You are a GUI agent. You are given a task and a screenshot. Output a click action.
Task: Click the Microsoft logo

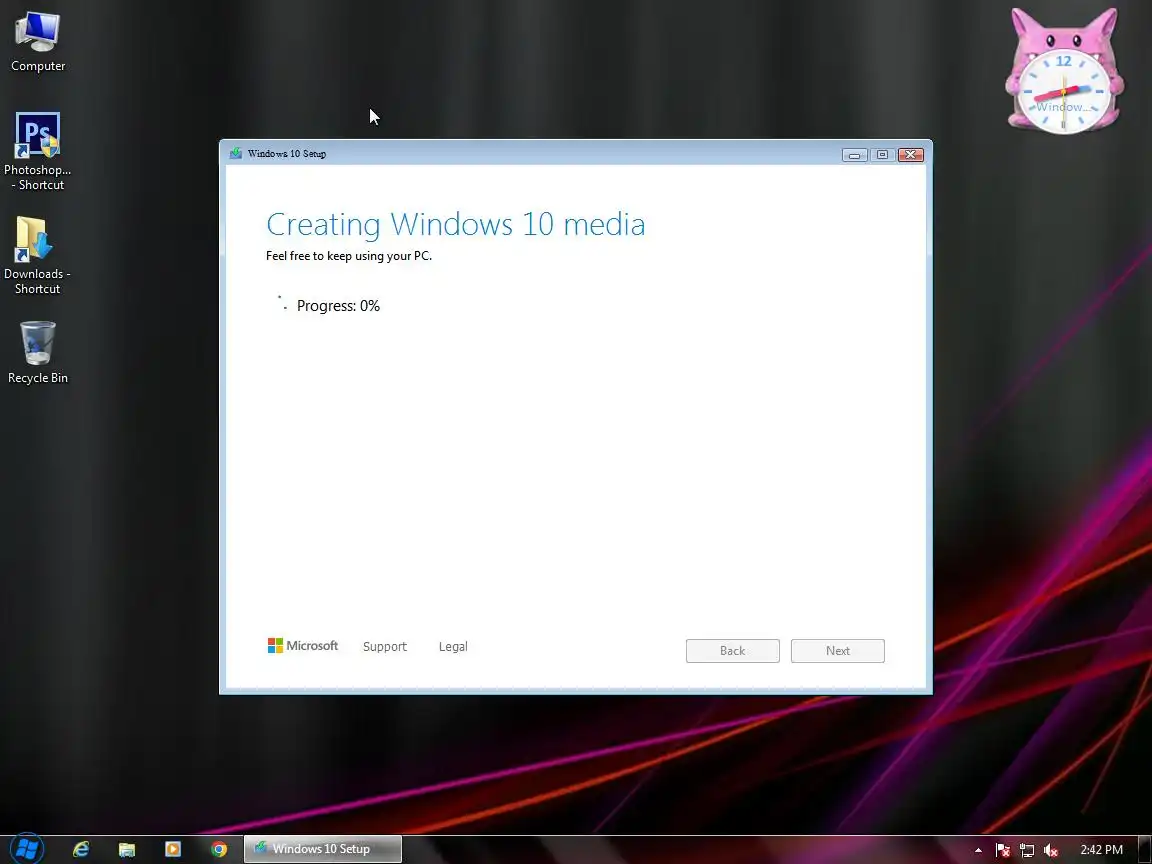coord(303,646)
